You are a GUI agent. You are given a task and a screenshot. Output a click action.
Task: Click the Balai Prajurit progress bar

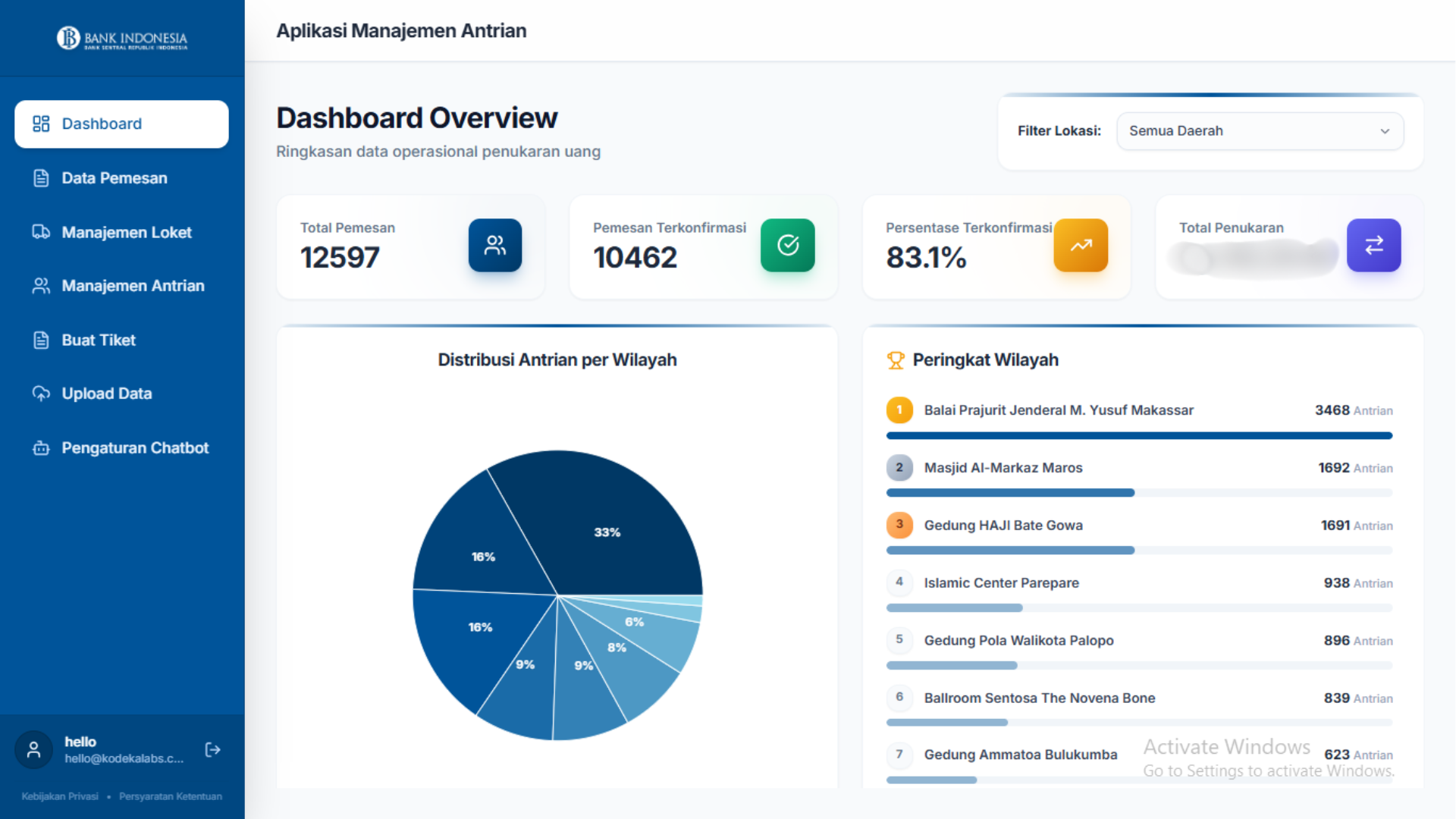pos(1139,436)
